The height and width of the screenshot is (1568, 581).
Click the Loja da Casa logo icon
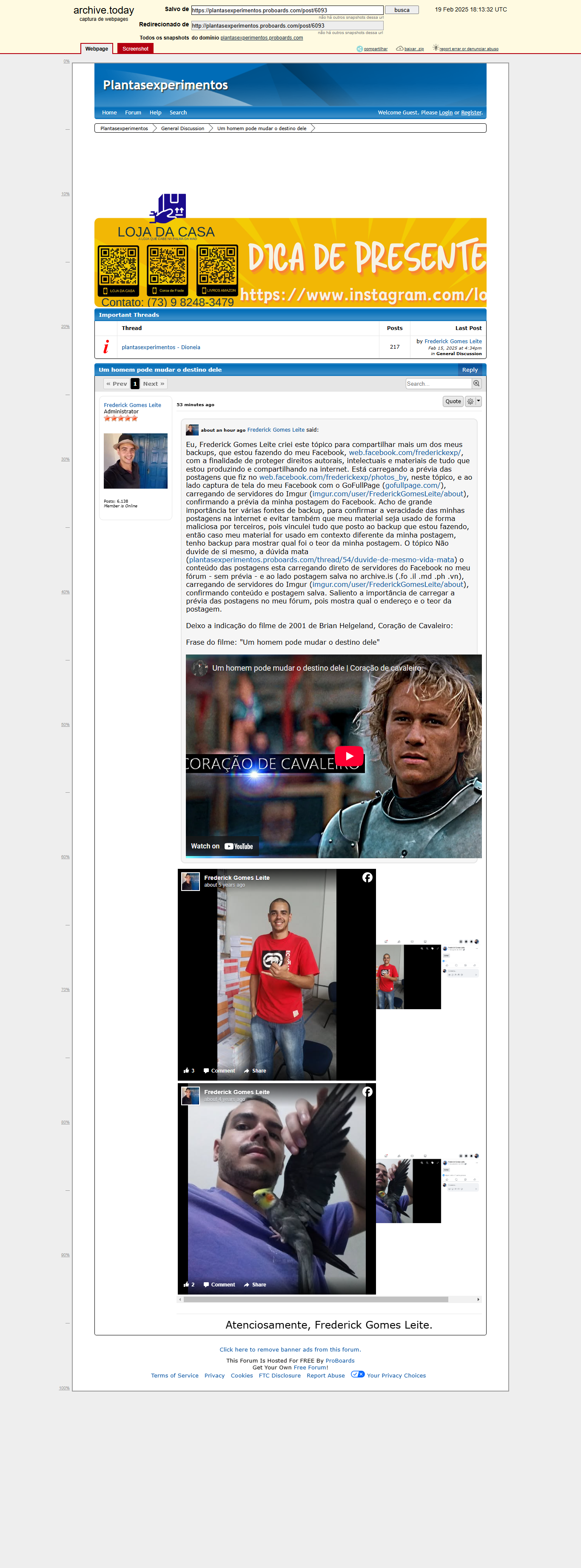tap(168, 209)
